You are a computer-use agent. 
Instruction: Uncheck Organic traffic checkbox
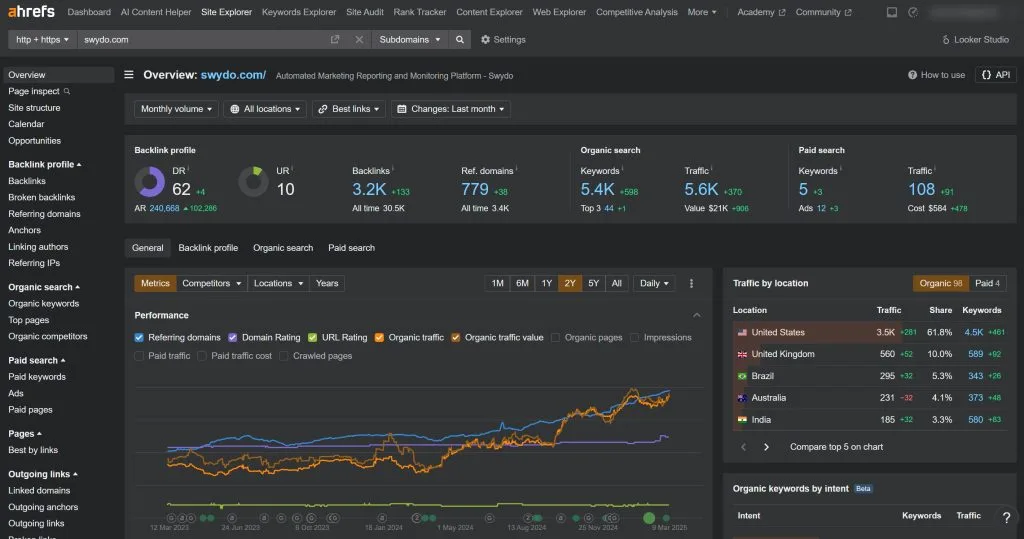point(379,337)
